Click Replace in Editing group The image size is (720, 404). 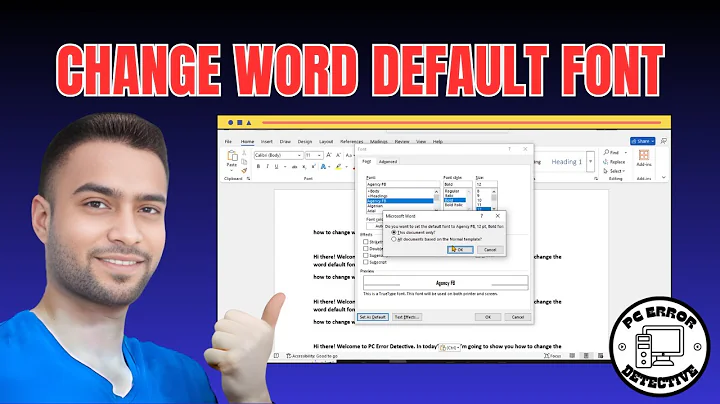(614, 162)
